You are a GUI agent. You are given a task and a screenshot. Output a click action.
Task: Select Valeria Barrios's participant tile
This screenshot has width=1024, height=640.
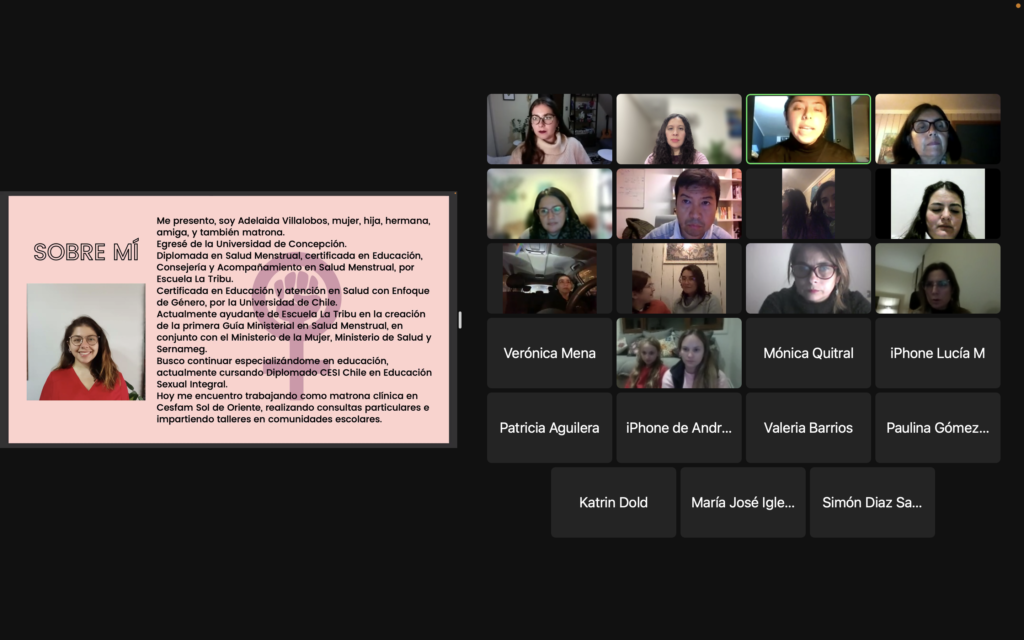point(808,428)
